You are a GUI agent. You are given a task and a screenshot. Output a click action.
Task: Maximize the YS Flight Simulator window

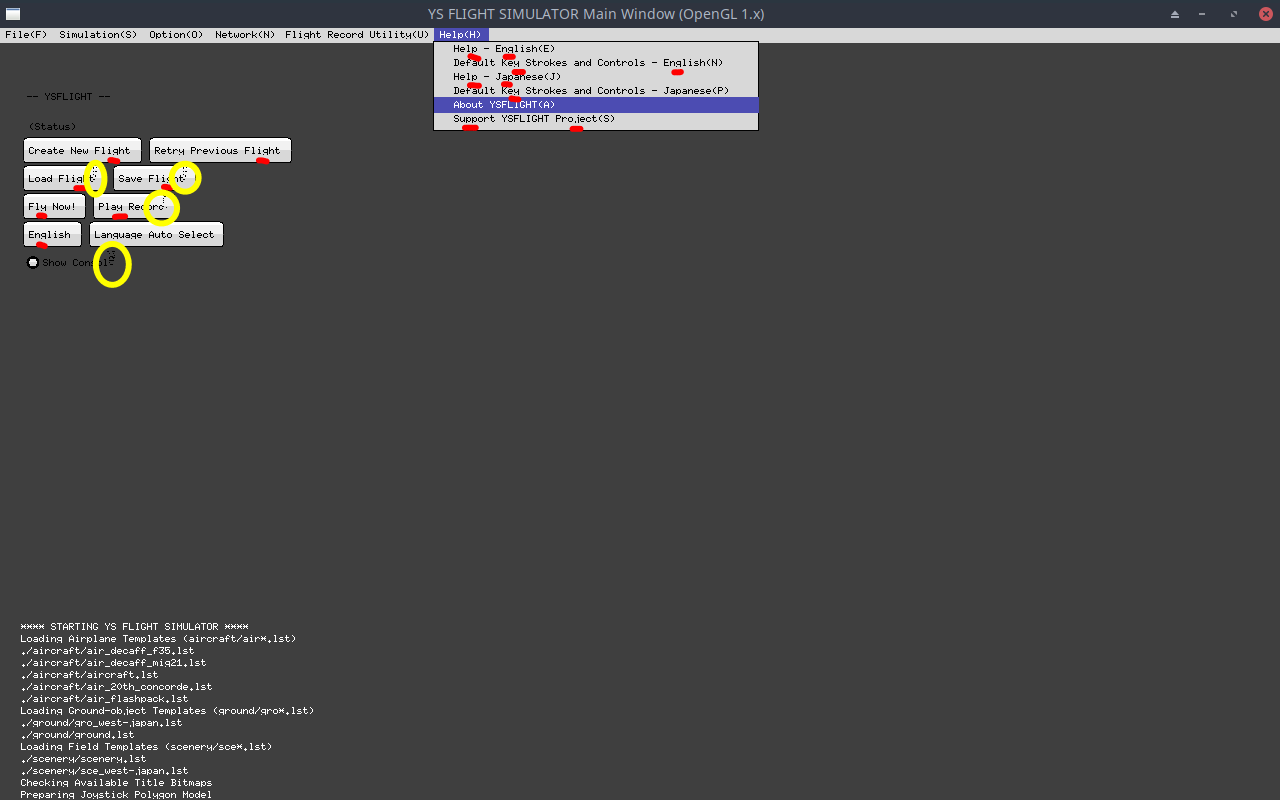pyautogui.click(x=1234, y=14)
